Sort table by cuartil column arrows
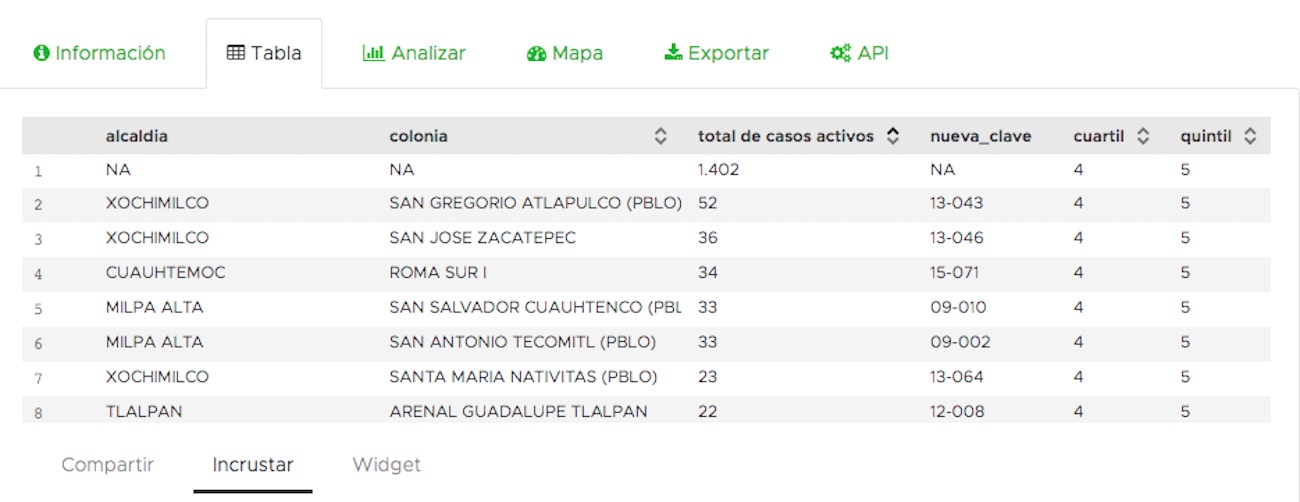Screen dimensions: 1300x502 point(1143,137)
